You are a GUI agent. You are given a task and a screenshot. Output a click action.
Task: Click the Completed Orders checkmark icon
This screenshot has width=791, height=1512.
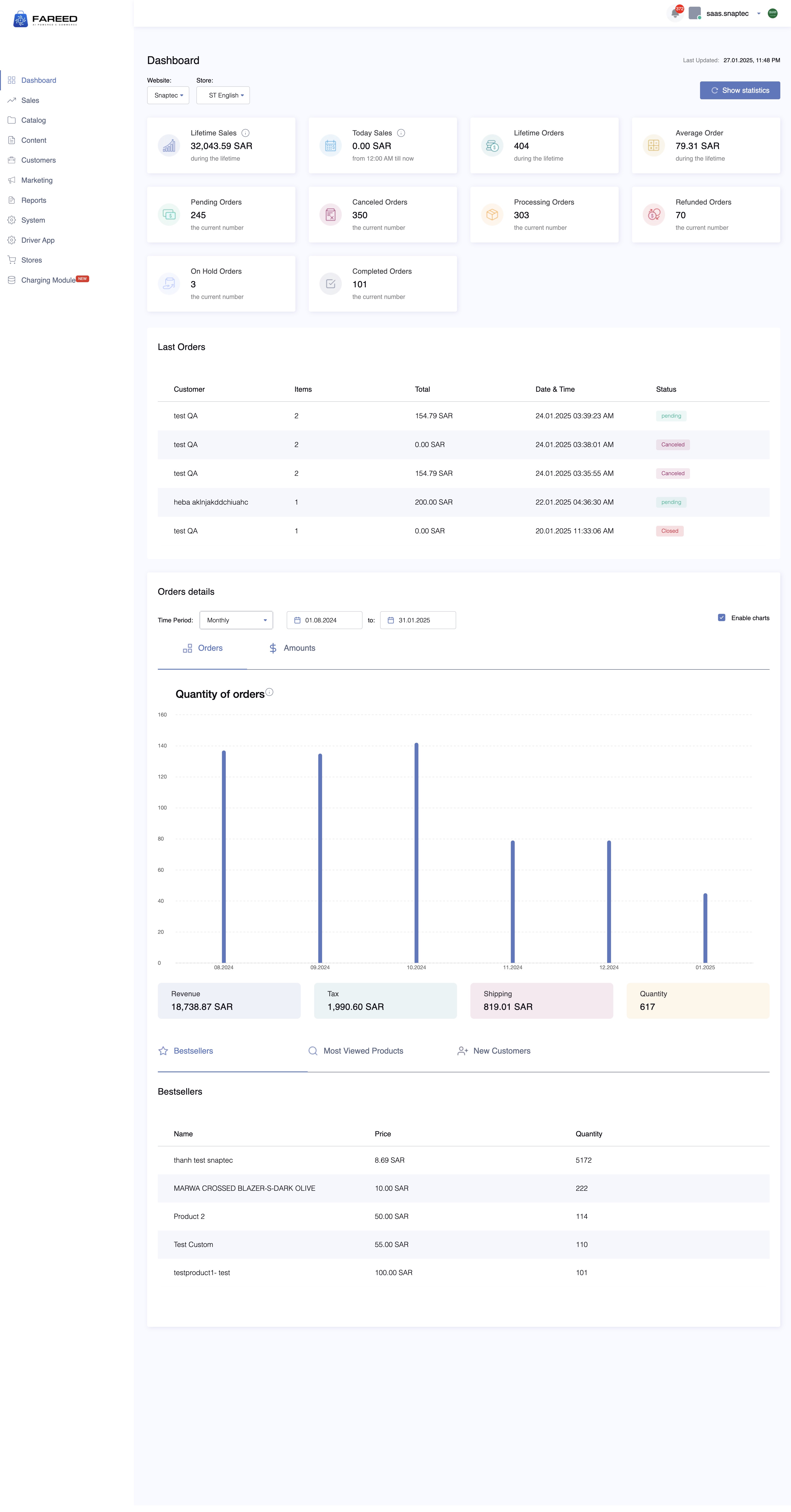[330, 284]
